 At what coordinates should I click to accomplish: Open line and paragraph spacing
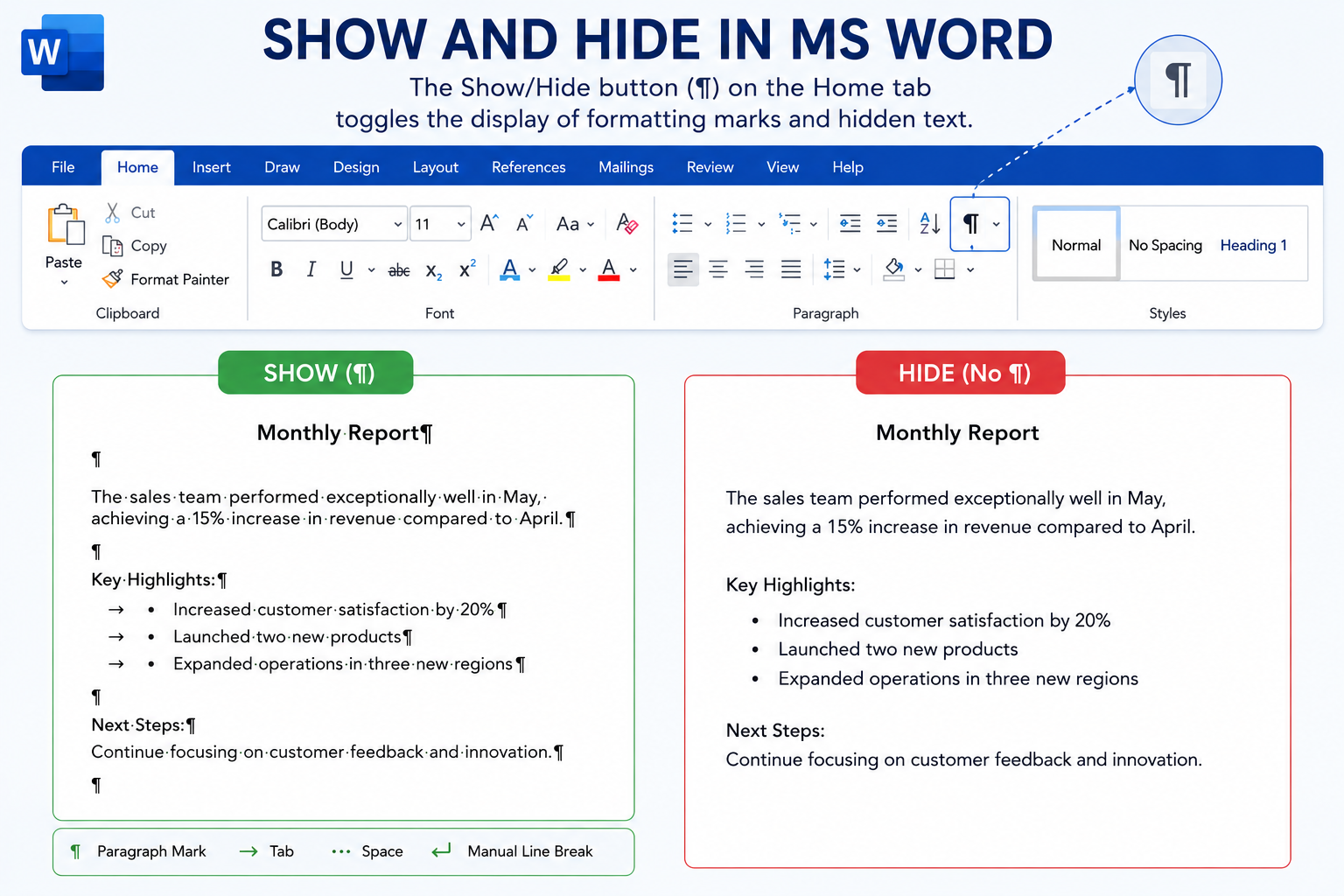(834, 269)
